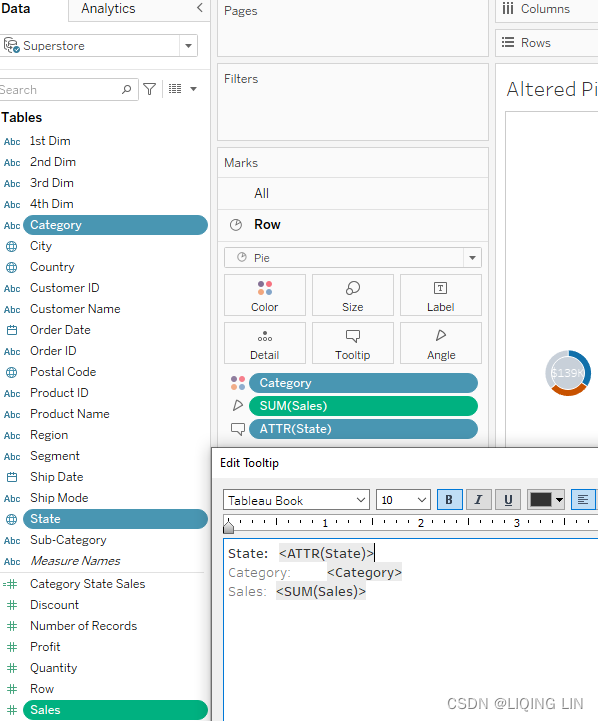Select the Ship Mode field
598x721 pixels.
point(59,498)
